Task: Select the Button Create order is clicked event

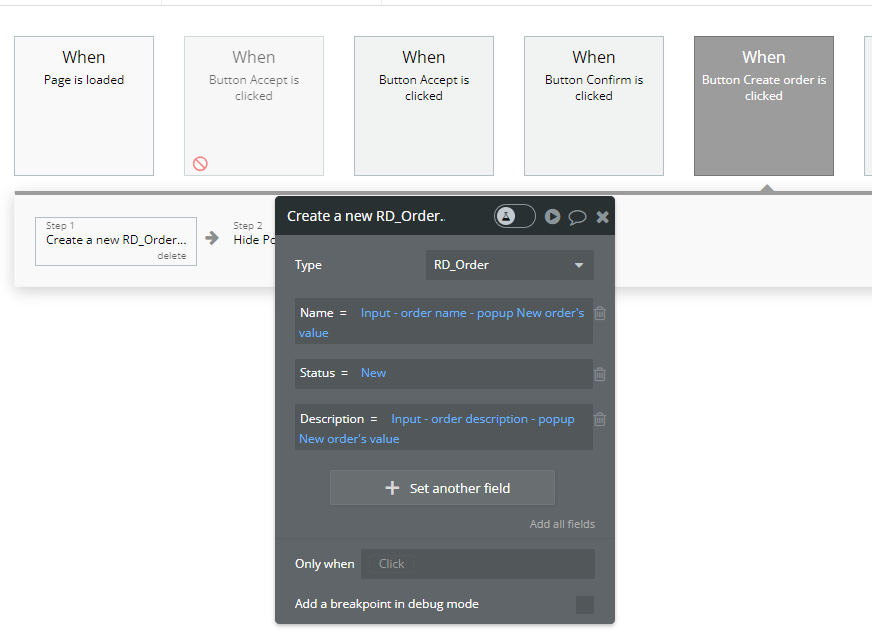Action: 764,106
